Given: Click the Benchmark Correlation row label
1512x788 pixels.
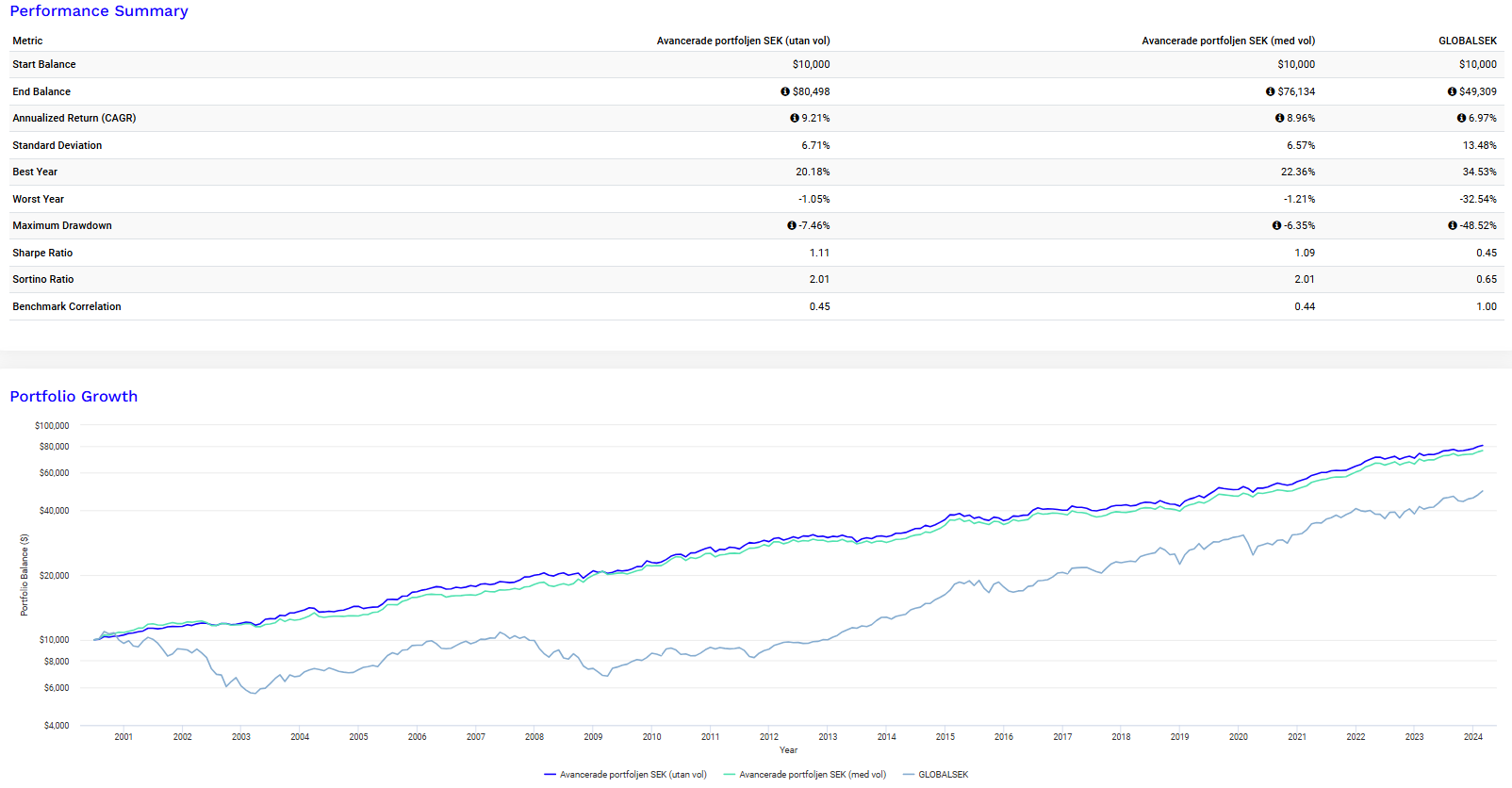Looking at the screenshot, I should [x=66, y=306].
